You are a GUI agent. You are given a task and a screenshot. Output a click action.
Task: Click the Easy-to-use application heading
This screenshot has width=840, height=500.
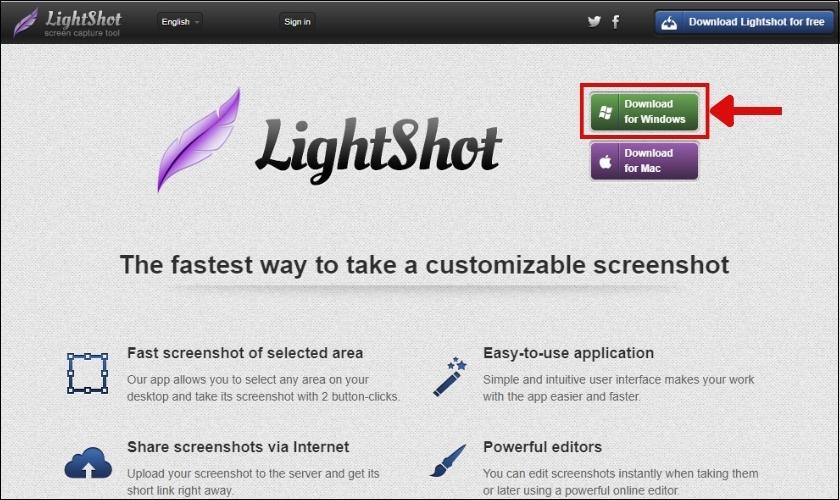[568, 353]
